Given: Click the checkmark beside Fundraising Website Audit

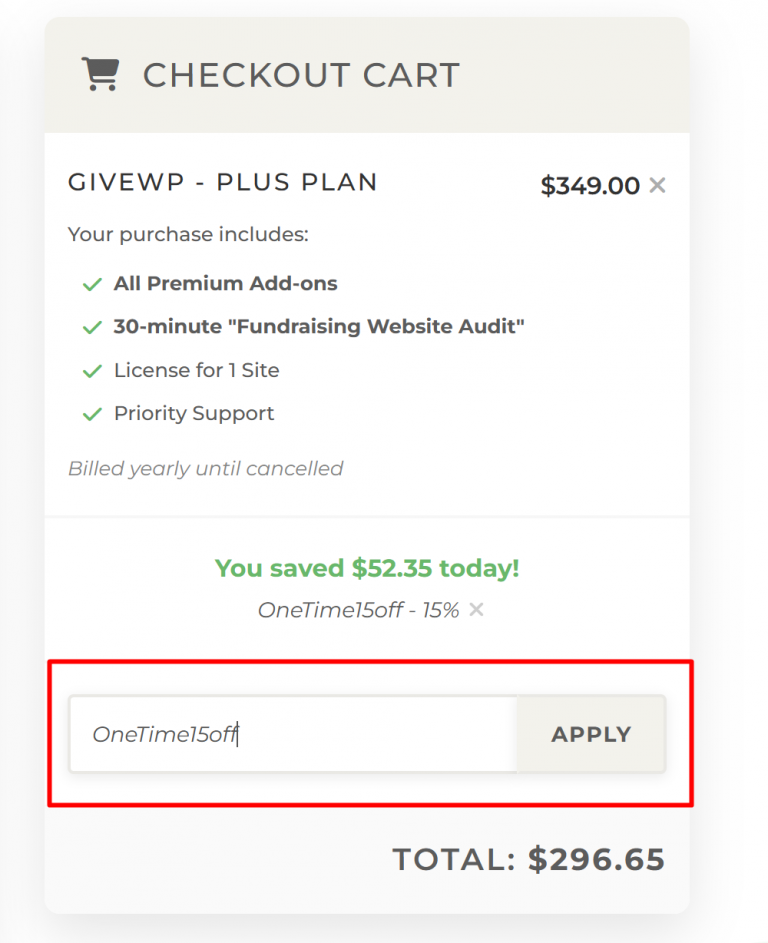Looking at the screenshot, I should click(x=92, y=327).
